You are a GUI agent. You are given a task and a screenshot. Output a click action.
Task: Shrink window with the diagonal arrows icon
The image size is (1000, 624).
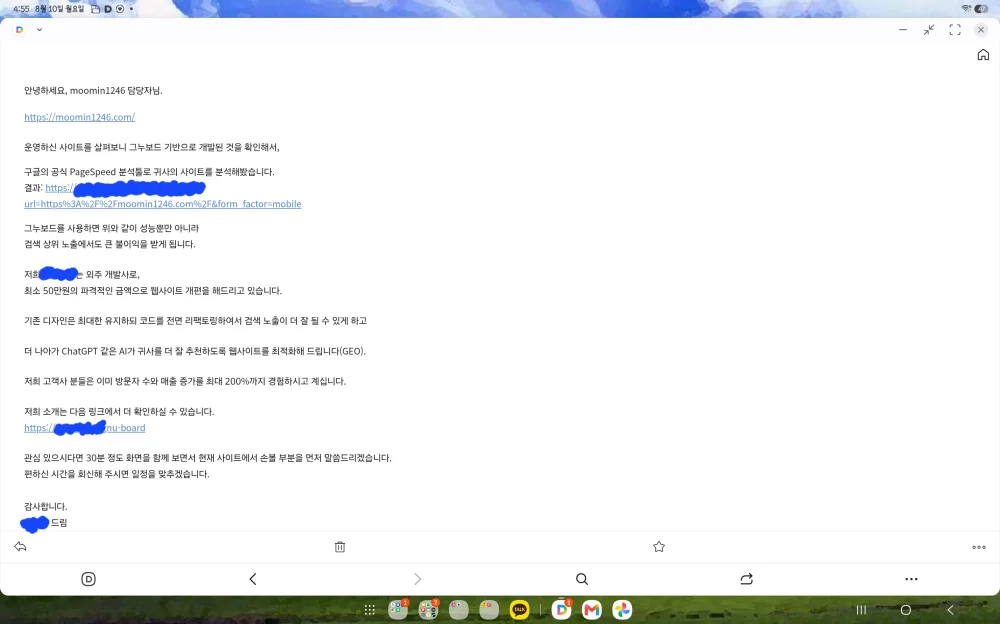929,30
